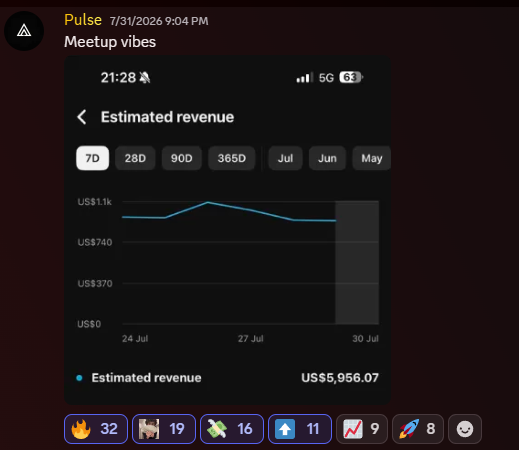
Task: Click the US$740 axis label
Action: click(95, 242)
